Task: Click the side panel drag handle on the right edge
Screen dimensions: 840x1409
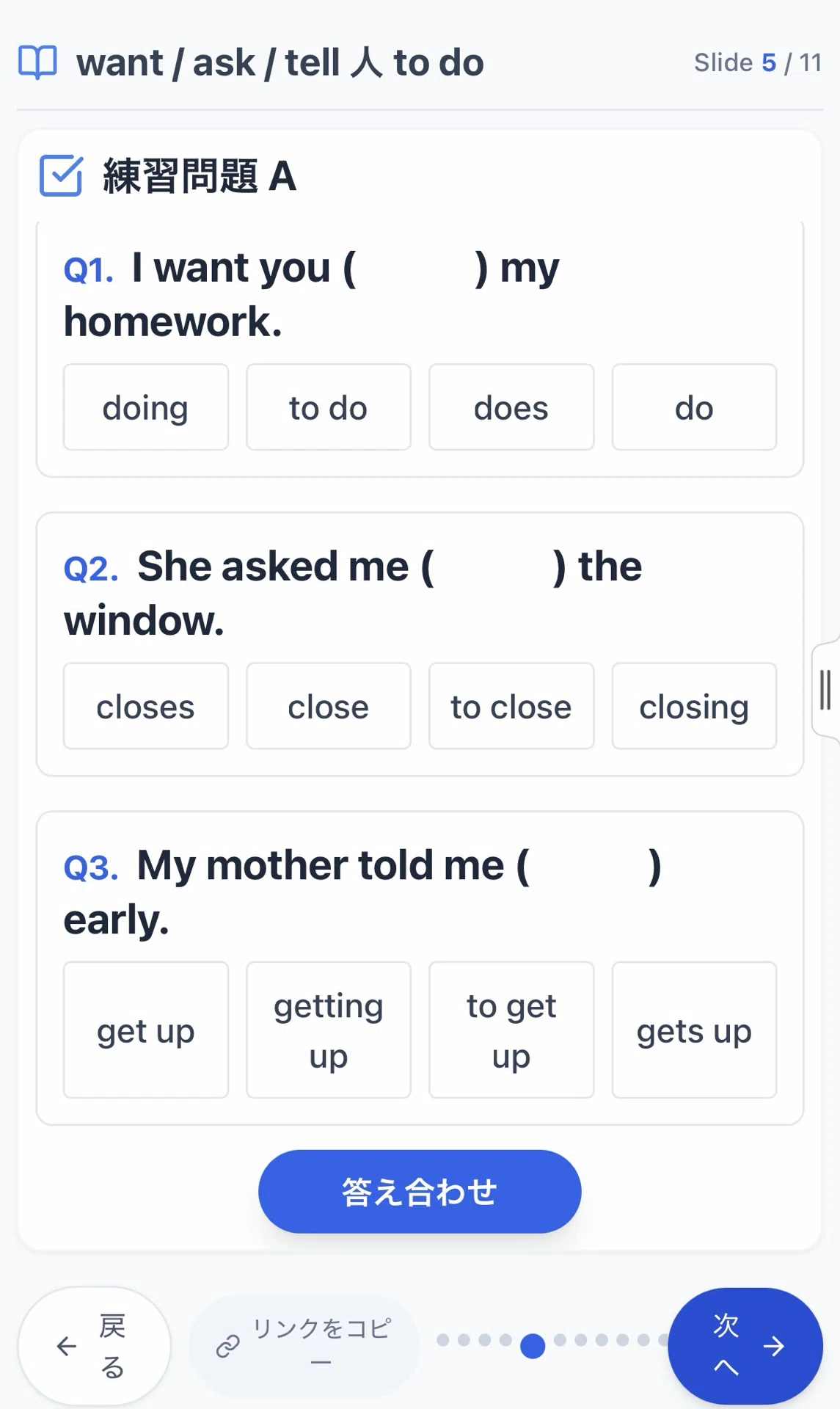Action: [825, 689]
